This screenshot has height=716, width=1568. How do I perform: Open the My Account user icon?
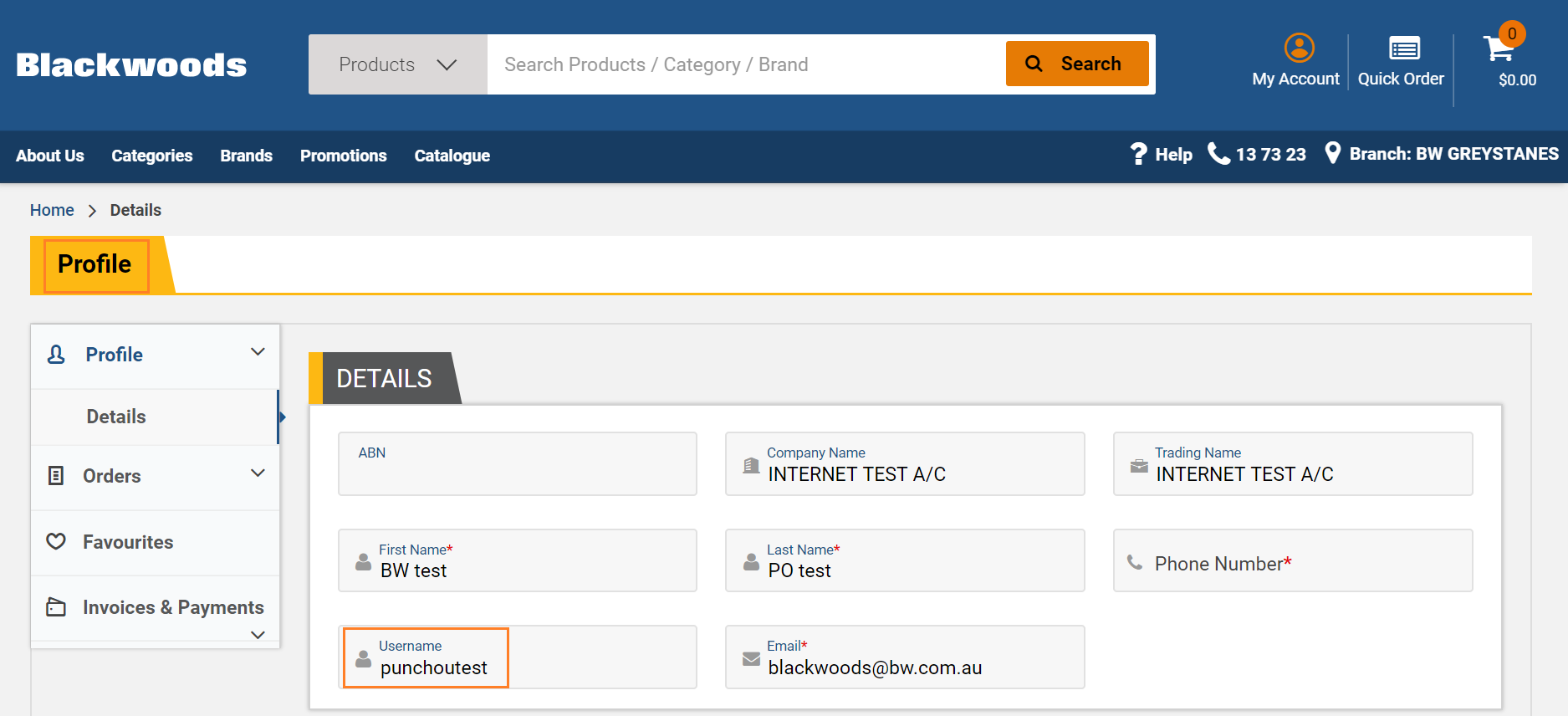click(1299, 49)
